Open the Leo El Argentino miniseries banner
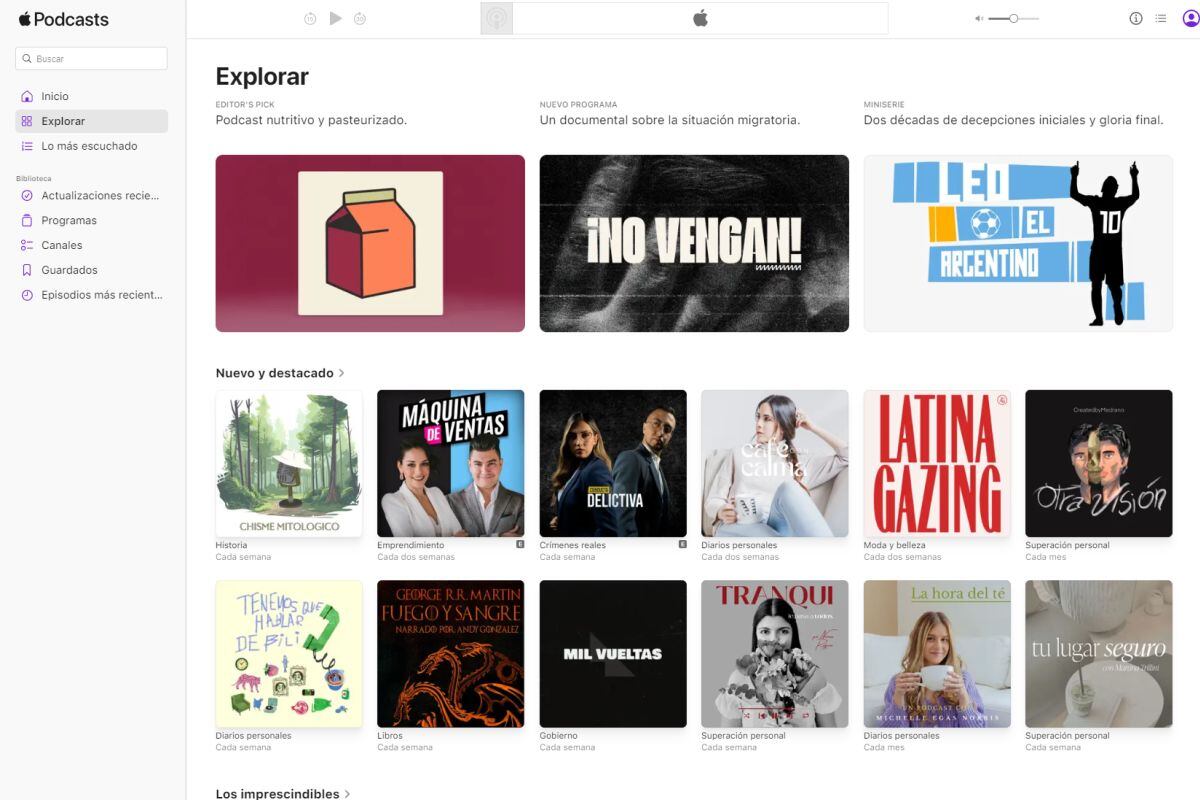 1017,242
